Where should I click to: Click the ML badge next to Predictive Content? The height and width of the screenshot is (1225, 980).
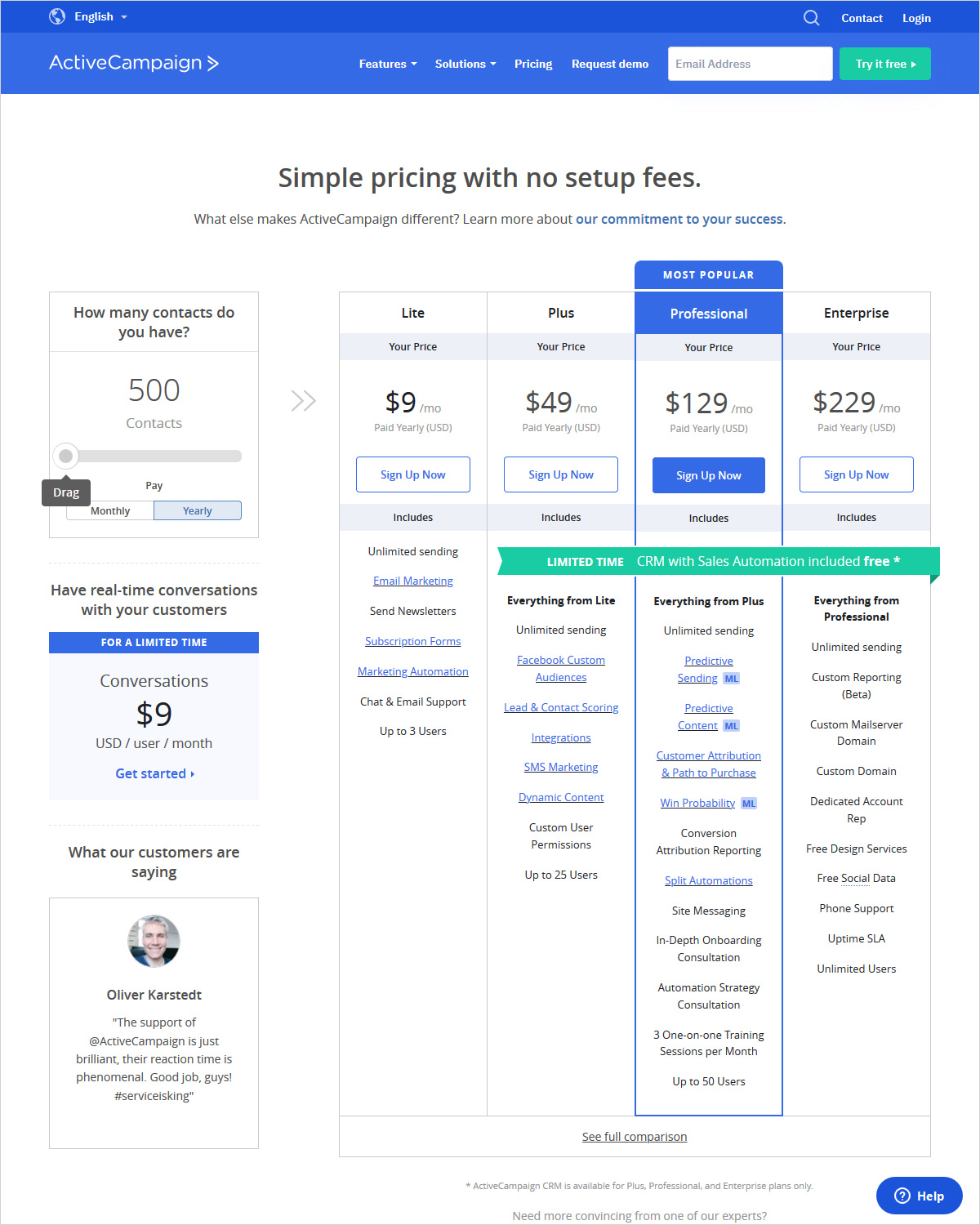click(x=732, y=726)
